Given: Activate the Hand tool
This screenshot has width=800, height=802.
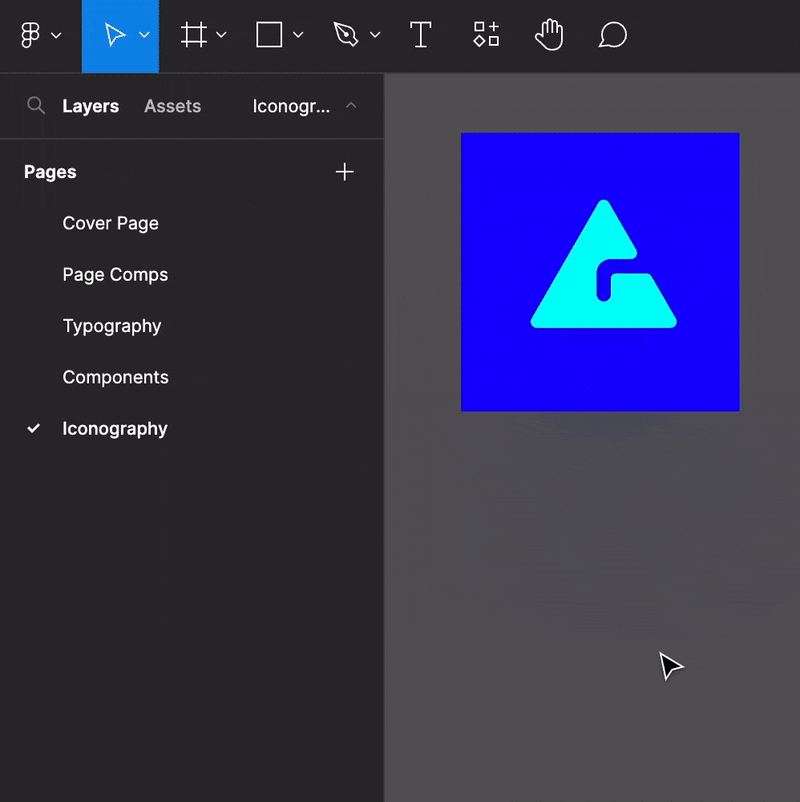Looking at the screenshot, I should [x=549, y=35].
